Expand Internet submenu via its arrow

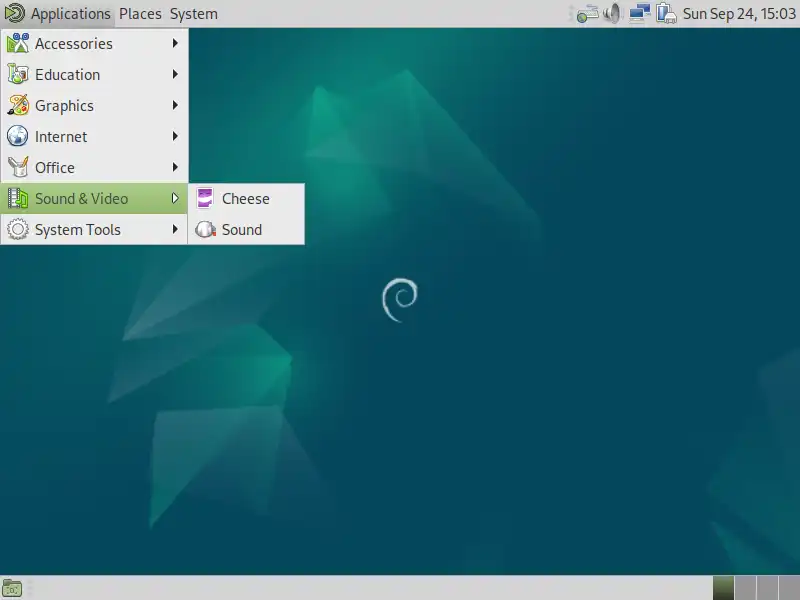coord(175,136)
